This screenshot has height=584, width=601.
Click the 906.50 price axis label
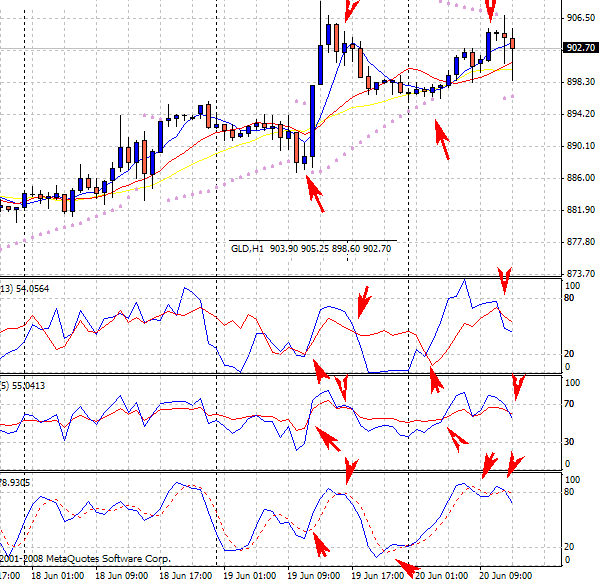click(579, 18)
